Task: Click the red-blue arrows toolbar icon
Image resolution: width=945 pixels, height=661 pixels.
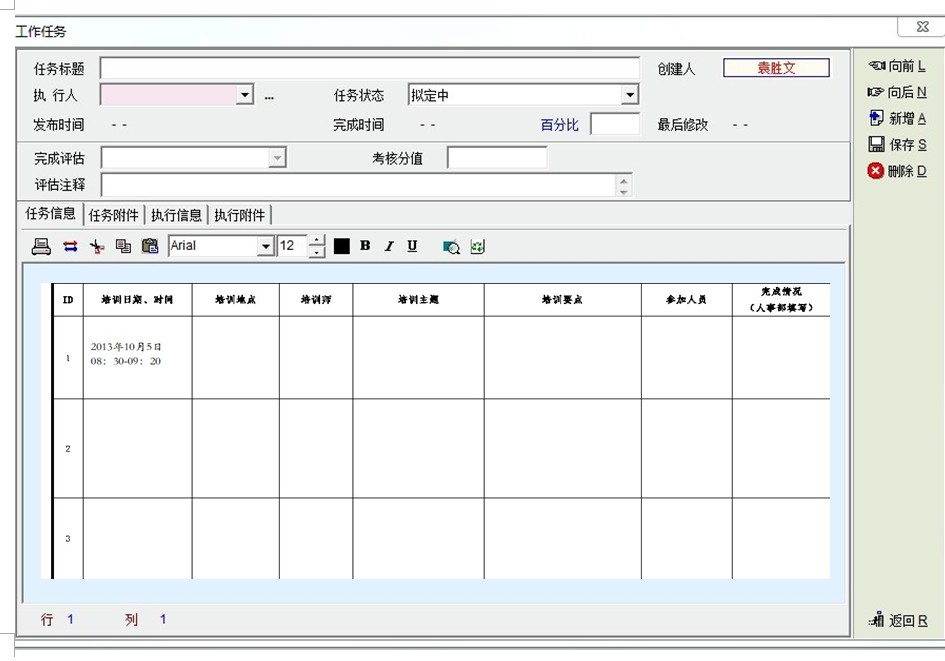Action: [70, 246]
